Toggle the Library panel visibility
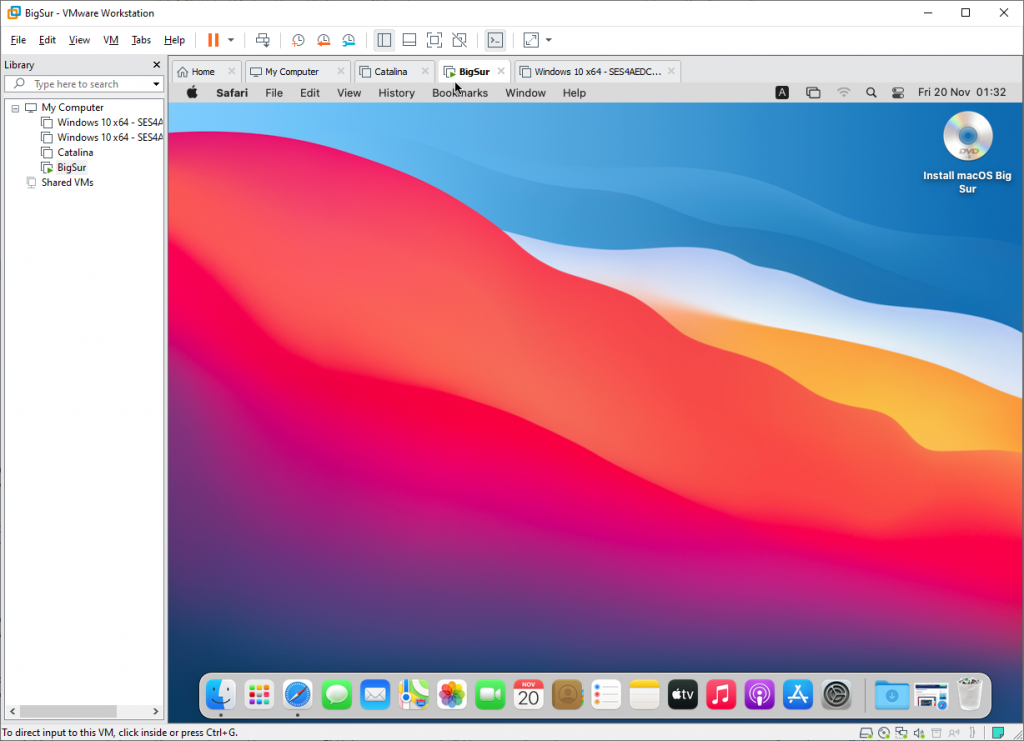The width and height of the screenshot is (1024, 741). (385, 40)
